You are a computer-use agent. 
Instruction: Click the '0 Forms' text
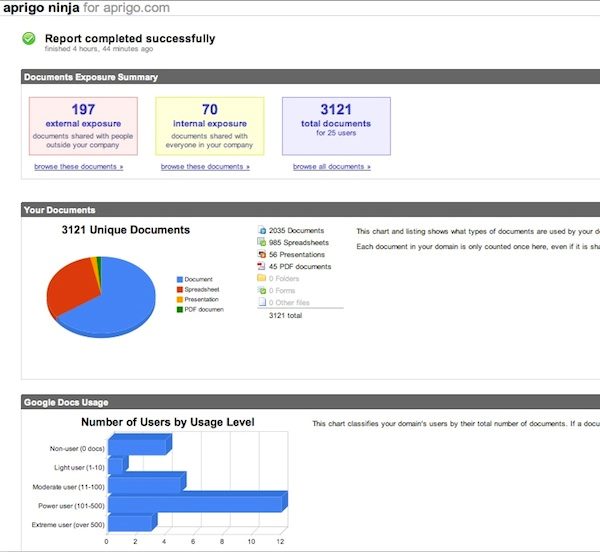pos(282,291)
